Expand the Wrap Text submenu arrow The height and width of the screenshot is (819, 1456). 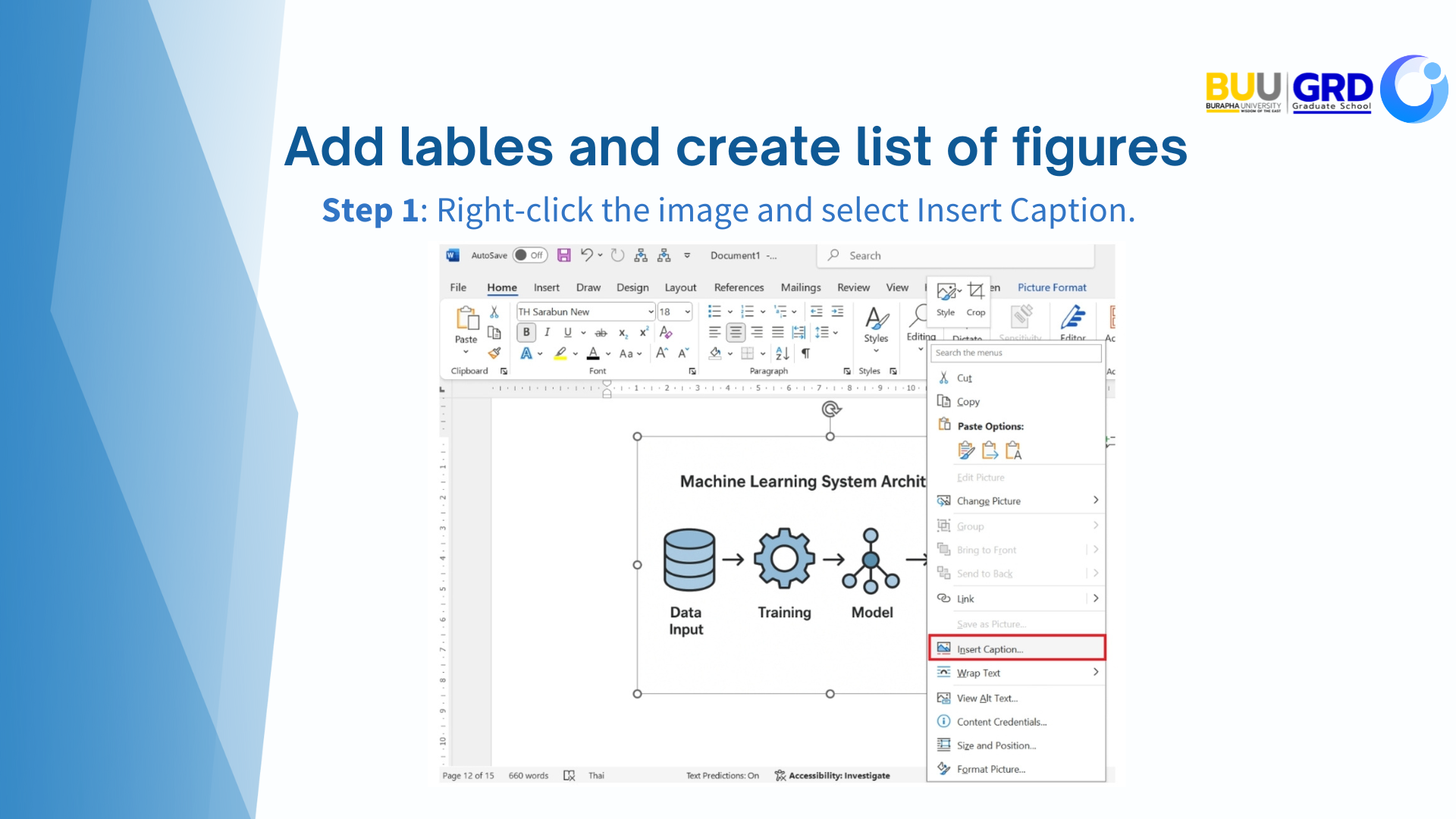(x=1095, y=673)
